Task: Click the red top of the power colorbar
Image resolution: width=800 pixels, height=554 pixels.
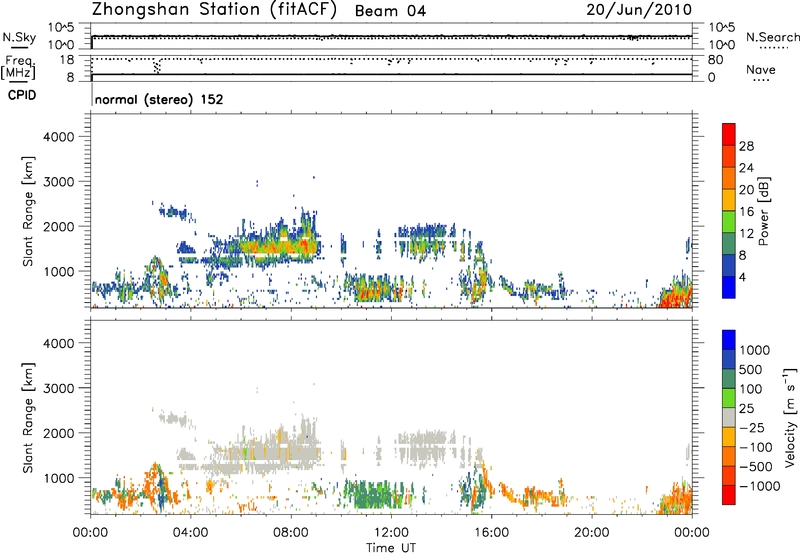Action: tap(729, 132)
